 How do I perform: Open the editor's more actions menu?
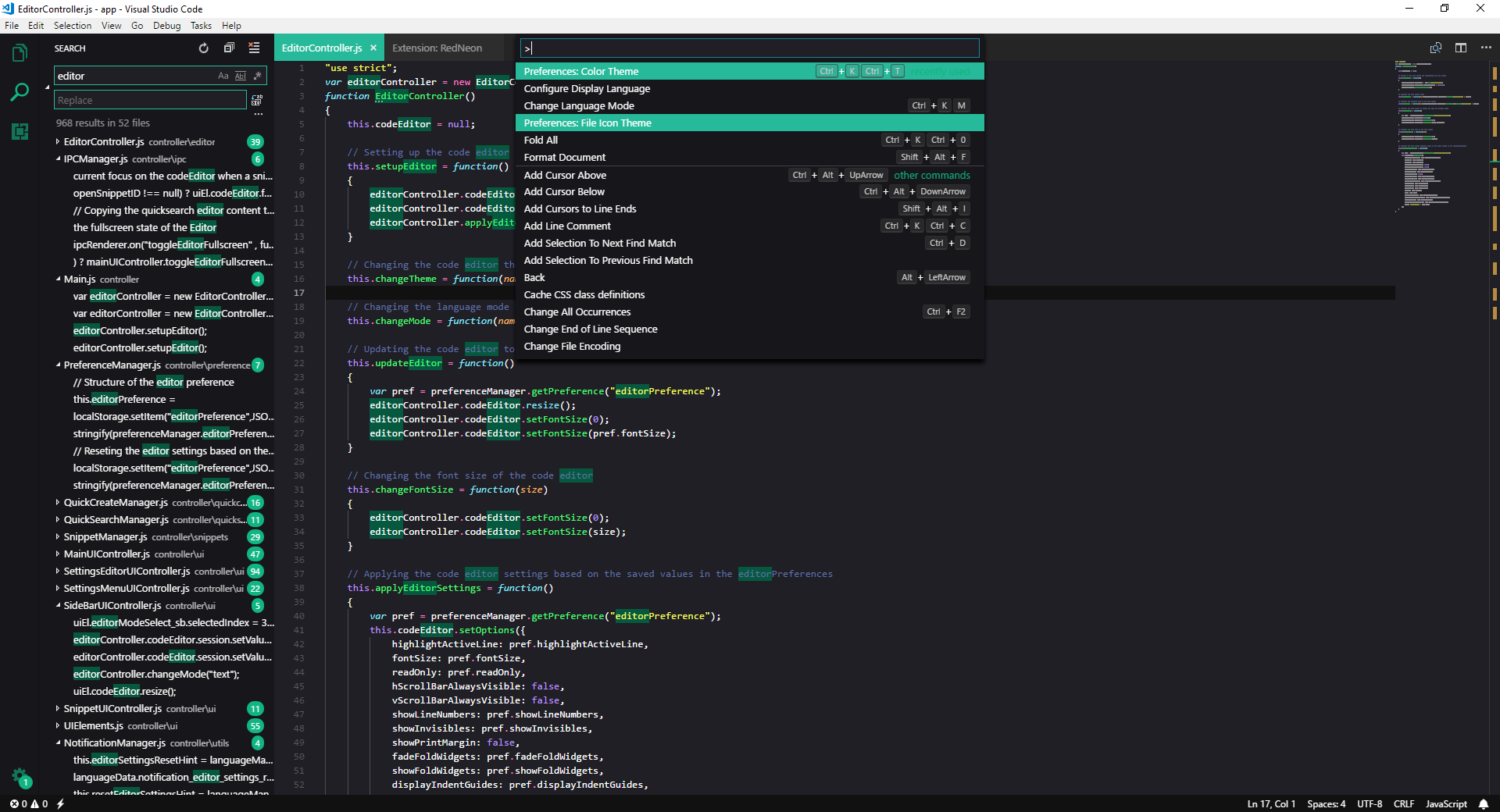tap(1486, 48)
